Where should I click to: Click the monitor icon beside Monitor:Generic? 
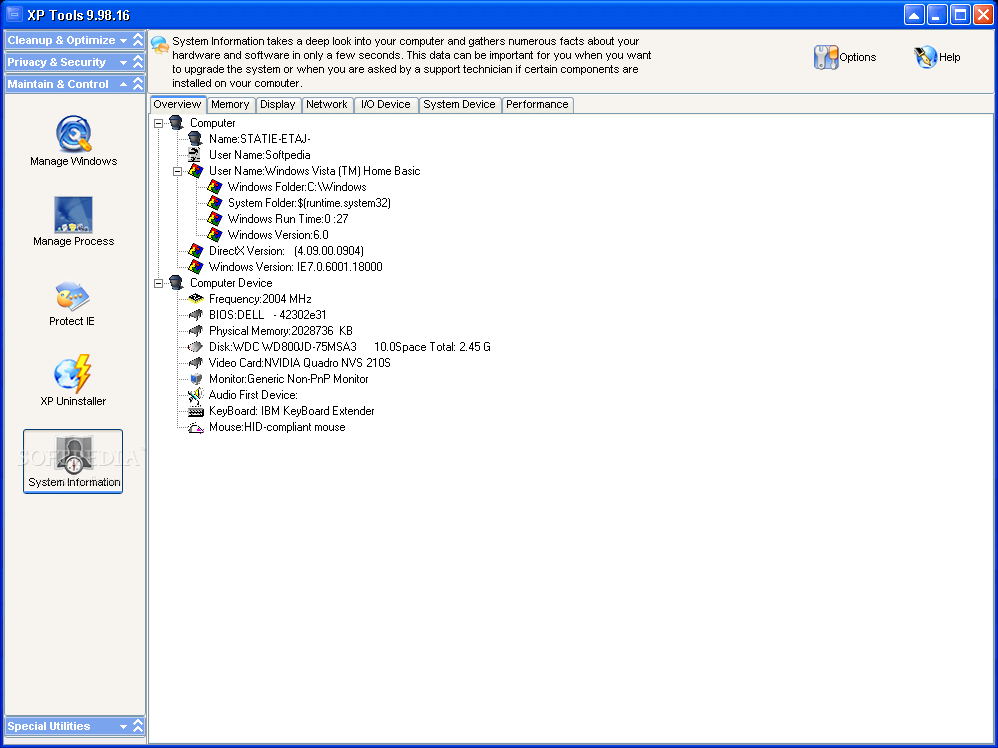tap(195, 379)
